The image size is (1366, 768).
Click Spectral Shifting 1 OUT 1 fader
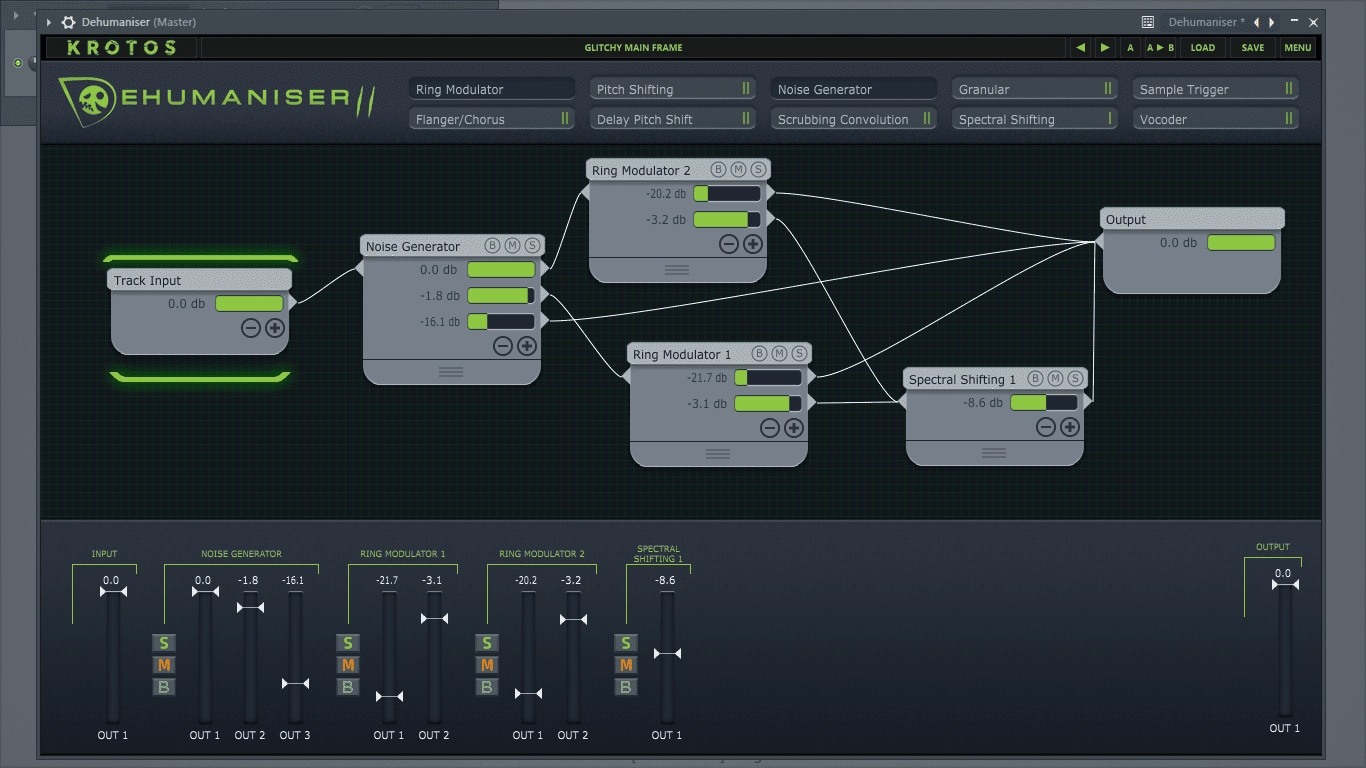[x=667, y=653]
